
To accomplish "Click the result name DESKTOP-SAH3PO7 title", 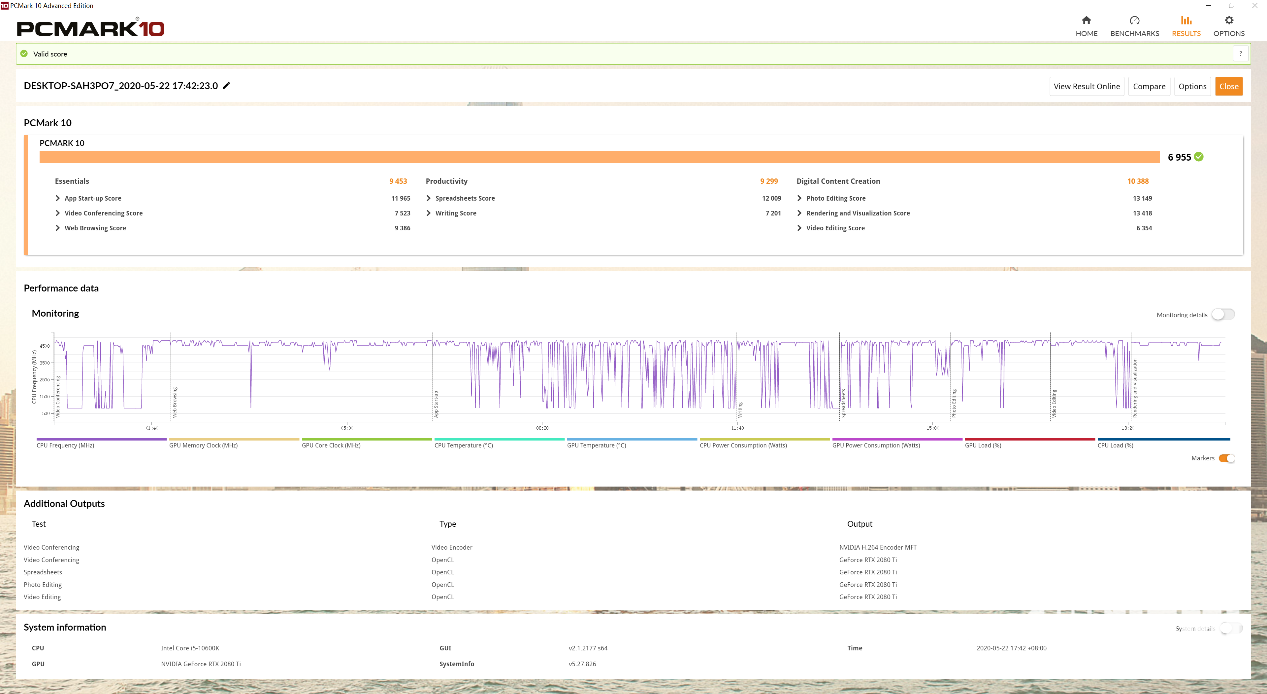I will pos(121,86).
